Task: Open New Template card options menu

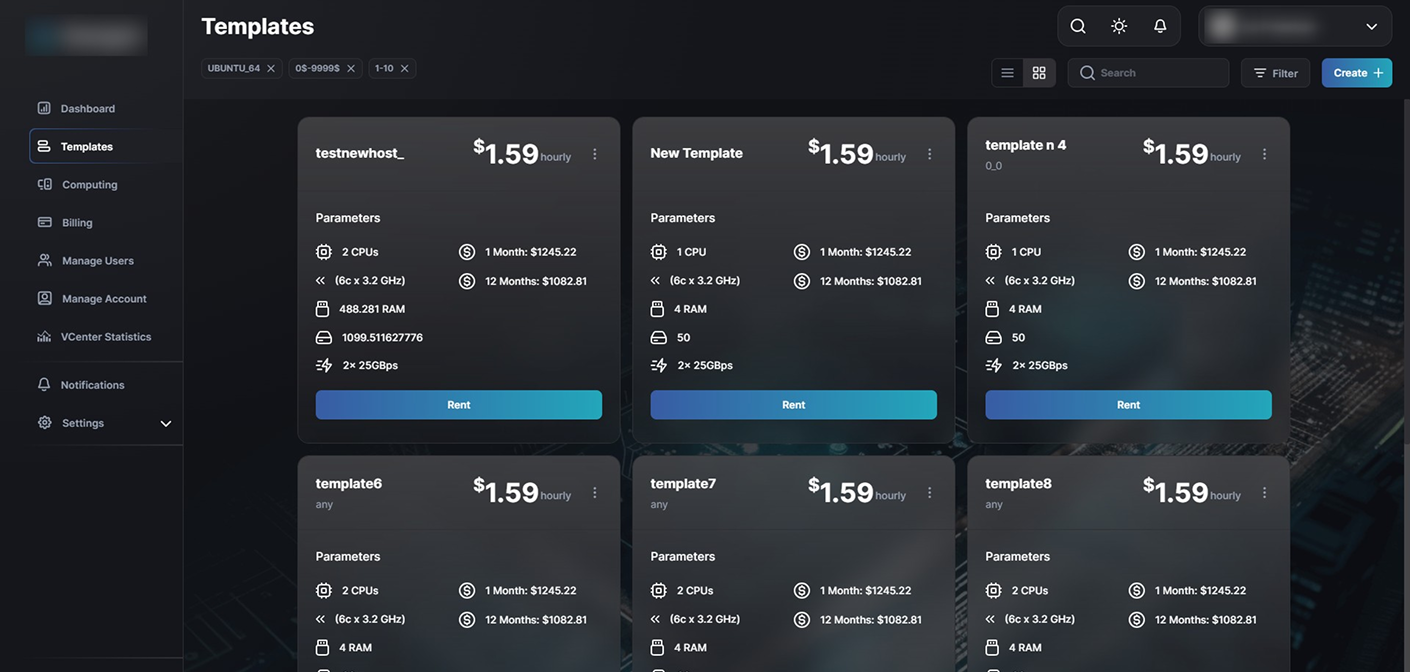Action: [930, 154]
